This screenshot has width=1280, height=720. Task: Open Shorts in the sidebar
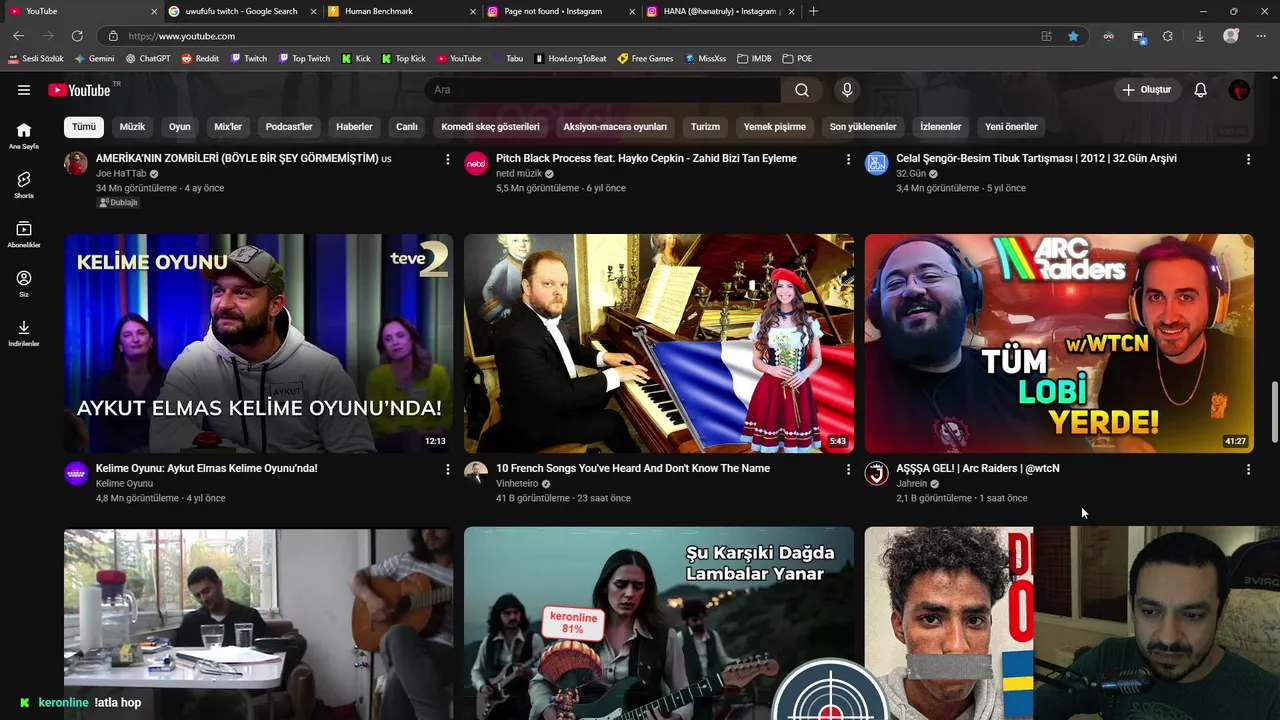[24, 185]
